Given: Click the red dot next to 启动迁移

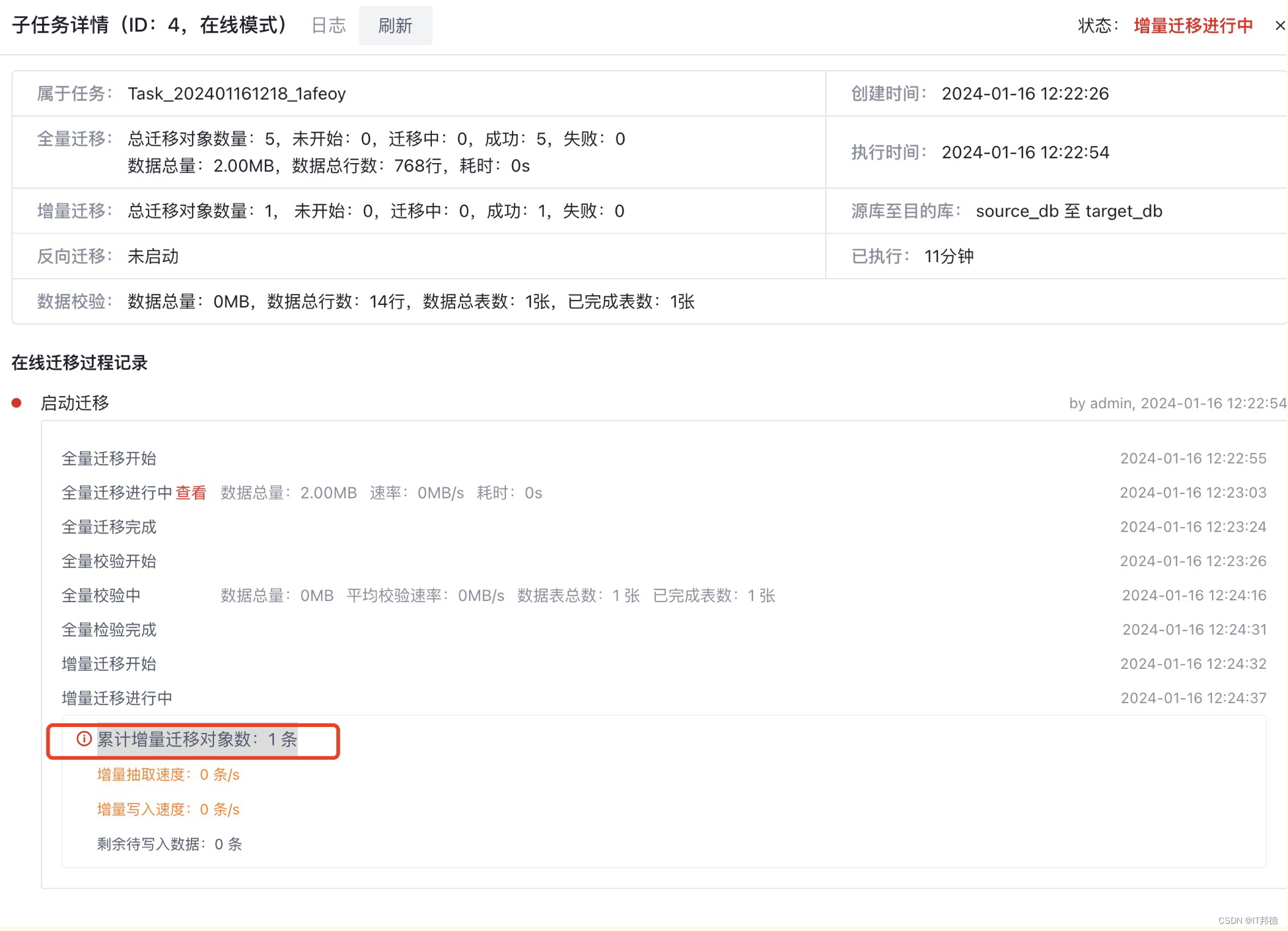Looking at the screenshot, I should click(x=17, y=403).
